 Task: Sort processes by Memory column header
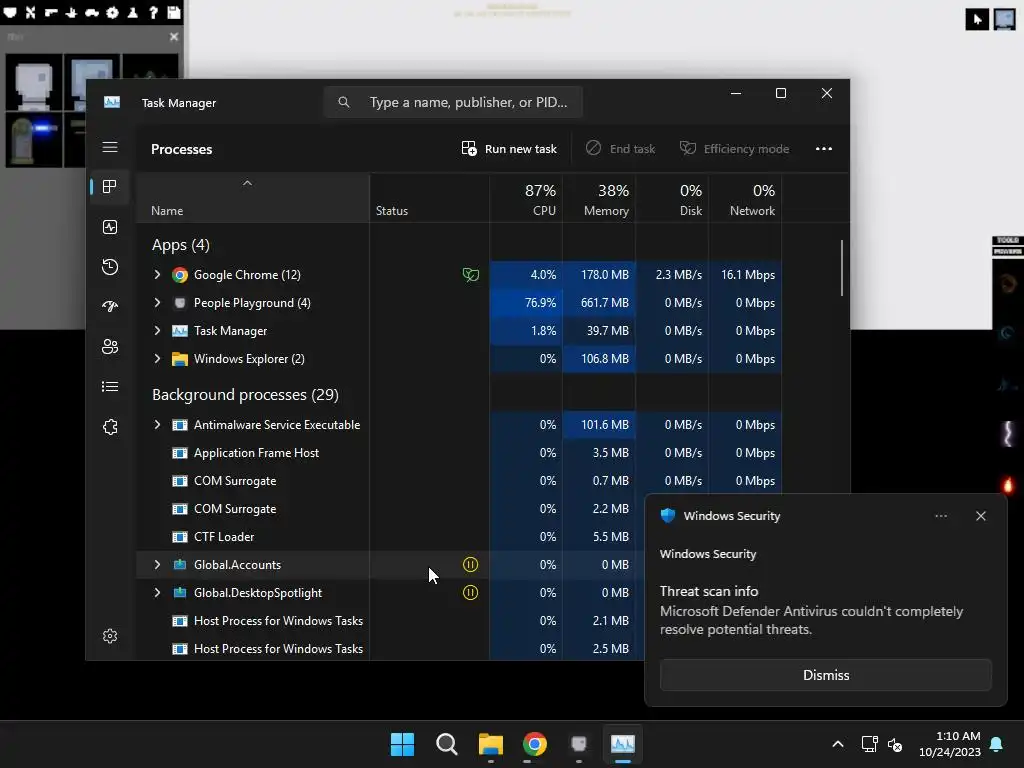tap(600, 199)
